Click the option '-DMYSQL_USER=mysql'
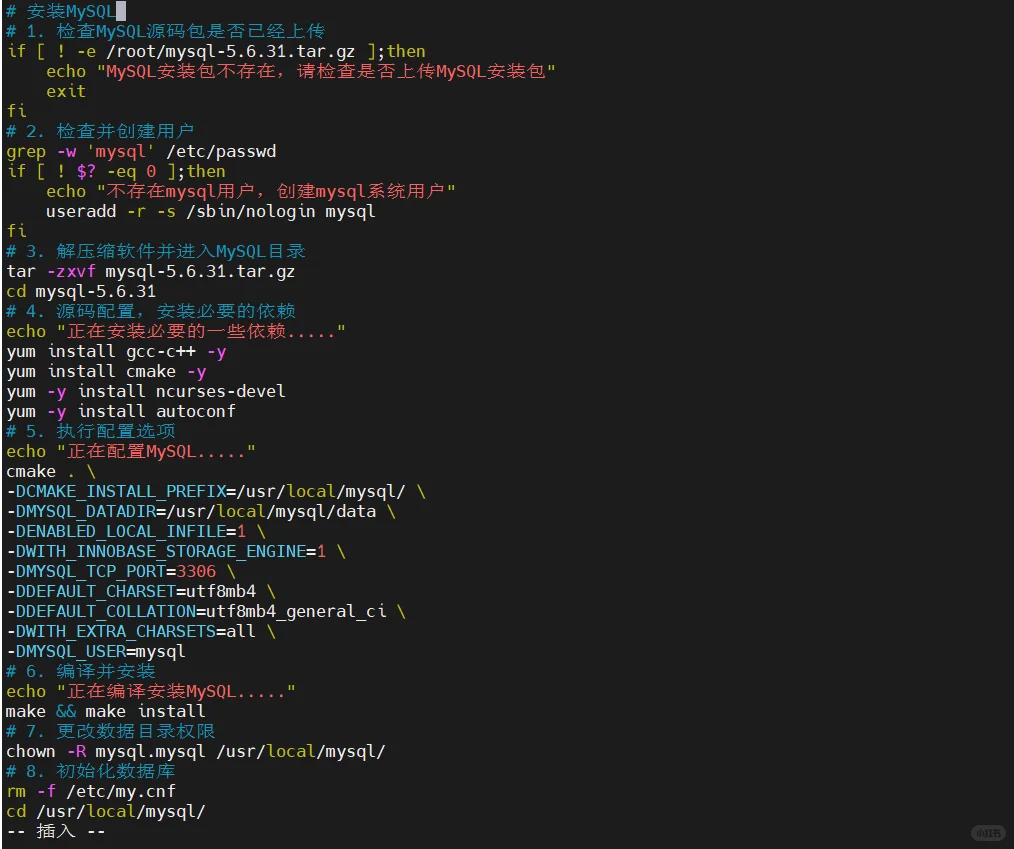The image size is (1014, 849). 96,652
